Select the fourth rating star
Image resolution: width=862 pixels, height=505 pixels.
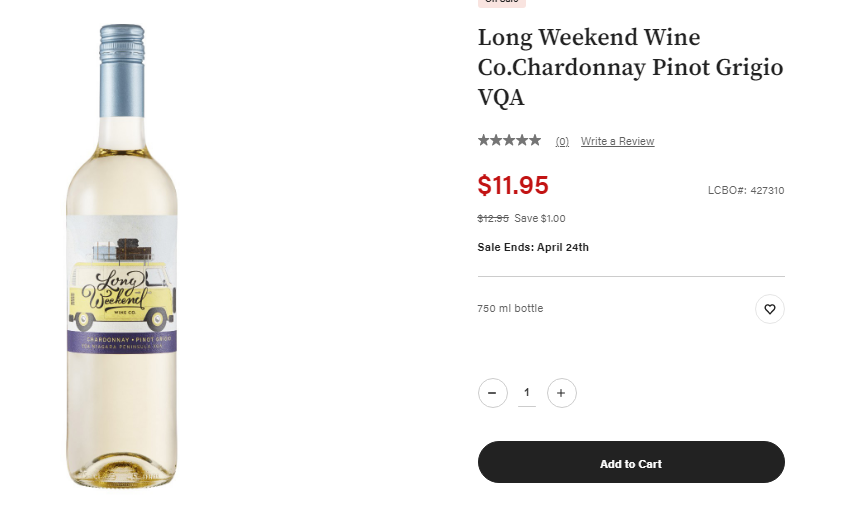522,140
